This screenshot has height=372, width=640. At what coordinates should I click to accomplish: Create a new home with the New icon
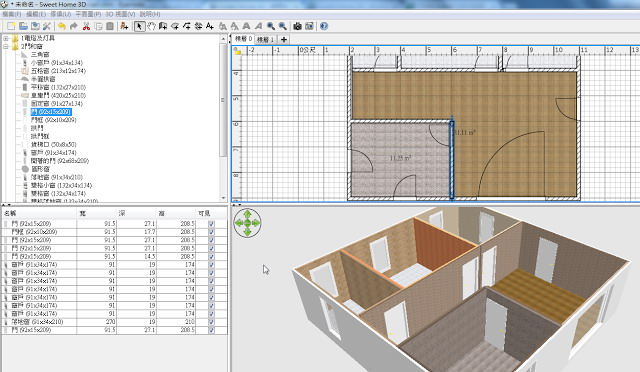11,26
